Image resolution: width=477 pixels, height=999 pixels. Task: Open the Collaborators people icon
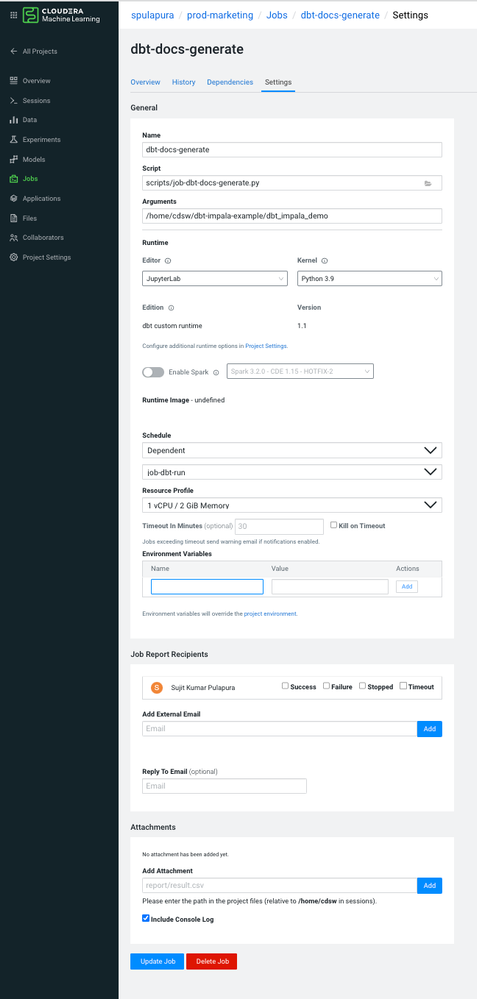pyautogui.click(x=13, y=238)
